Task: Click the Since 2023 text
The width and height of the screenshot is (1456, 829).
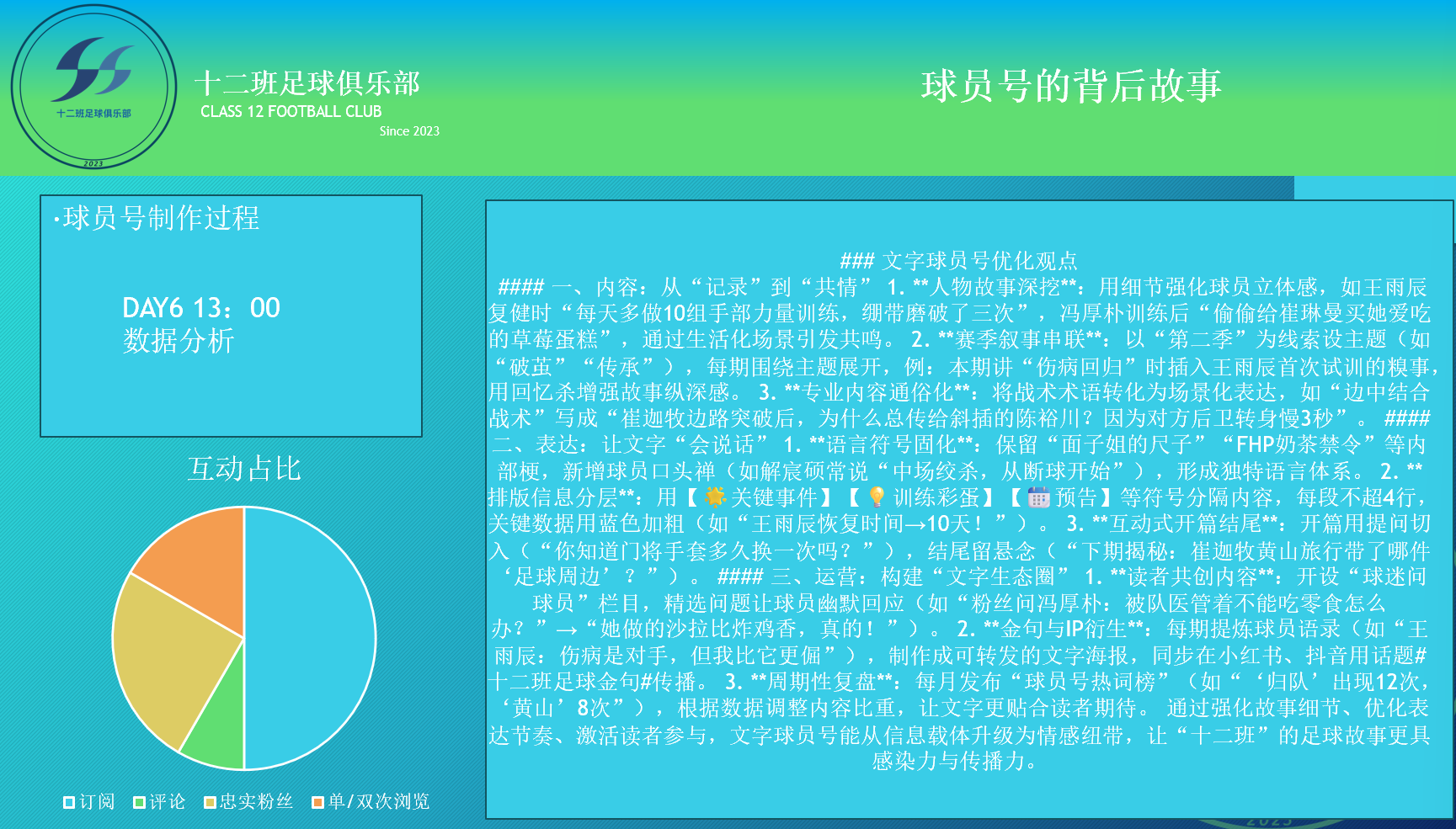Action: pos(409,131)
